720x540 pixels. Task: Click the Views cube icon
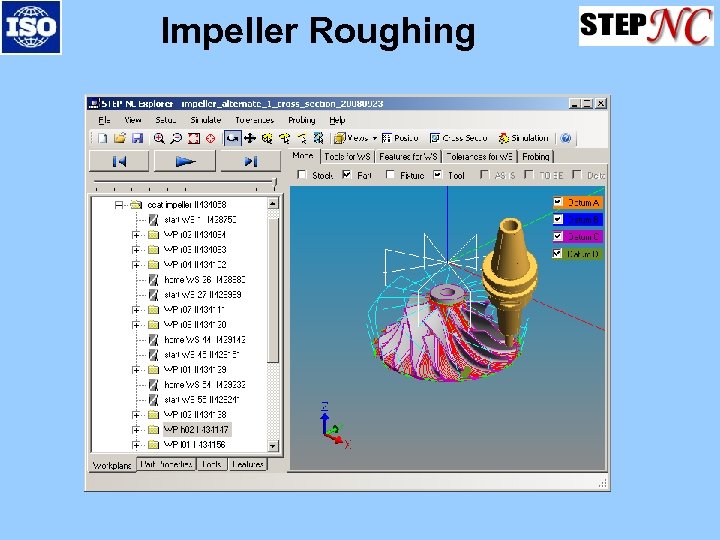[x=340, y=138]
